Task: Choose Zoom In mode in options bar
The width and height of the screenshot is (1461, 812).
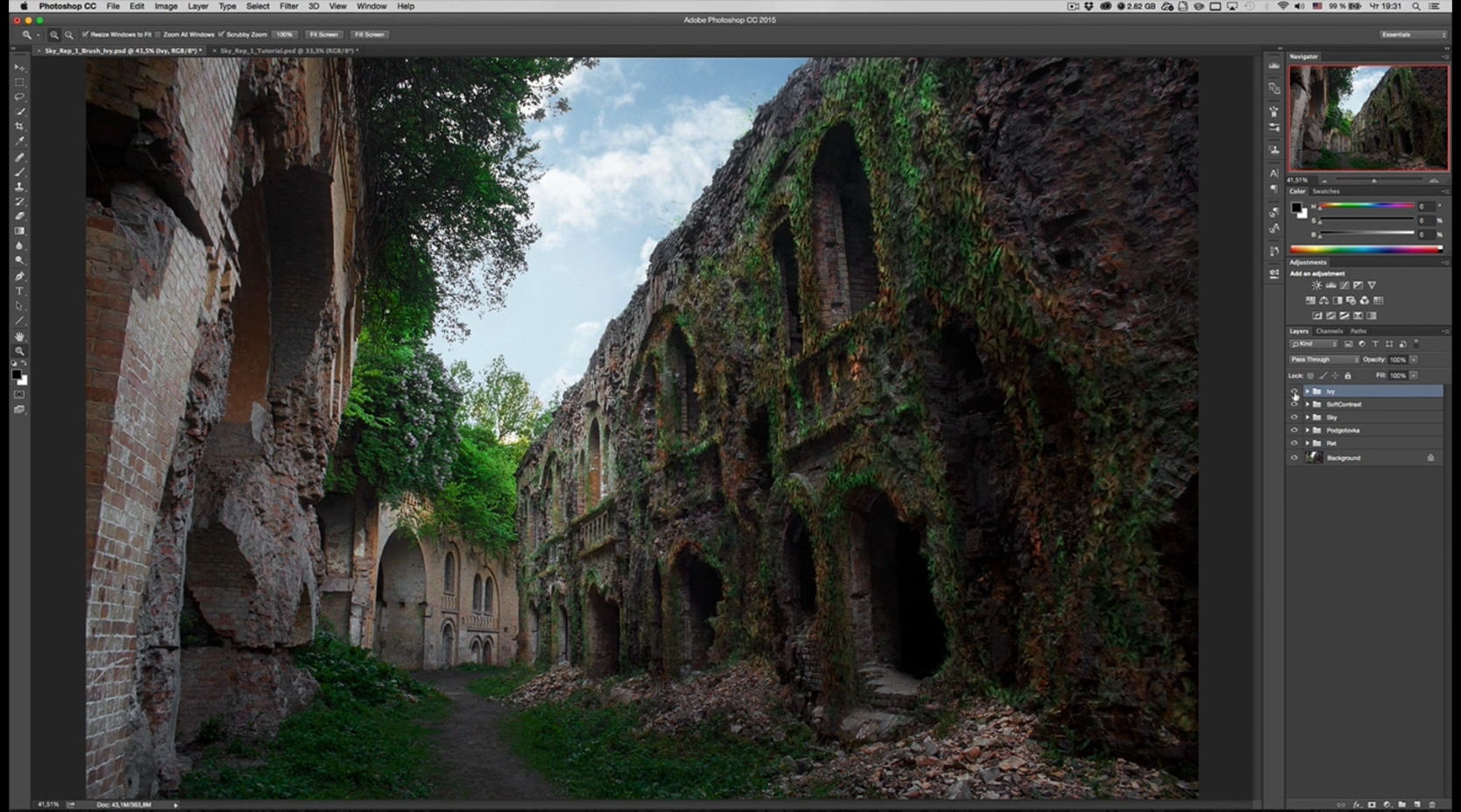Action: coord(54,35)
